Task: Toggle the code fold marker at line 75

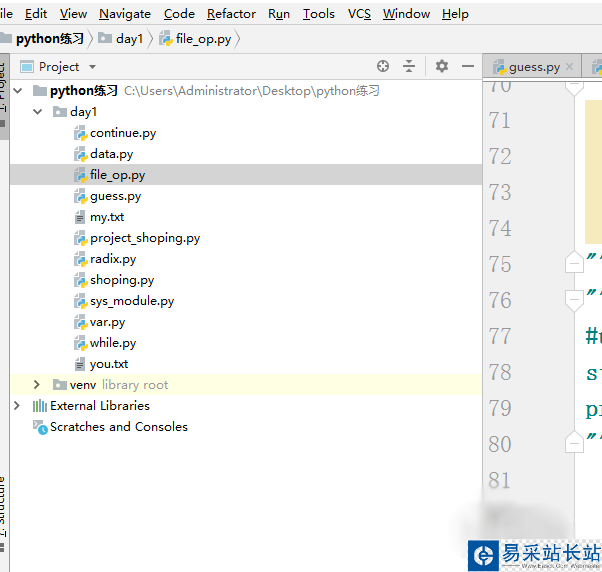Action: click(574, 263)
